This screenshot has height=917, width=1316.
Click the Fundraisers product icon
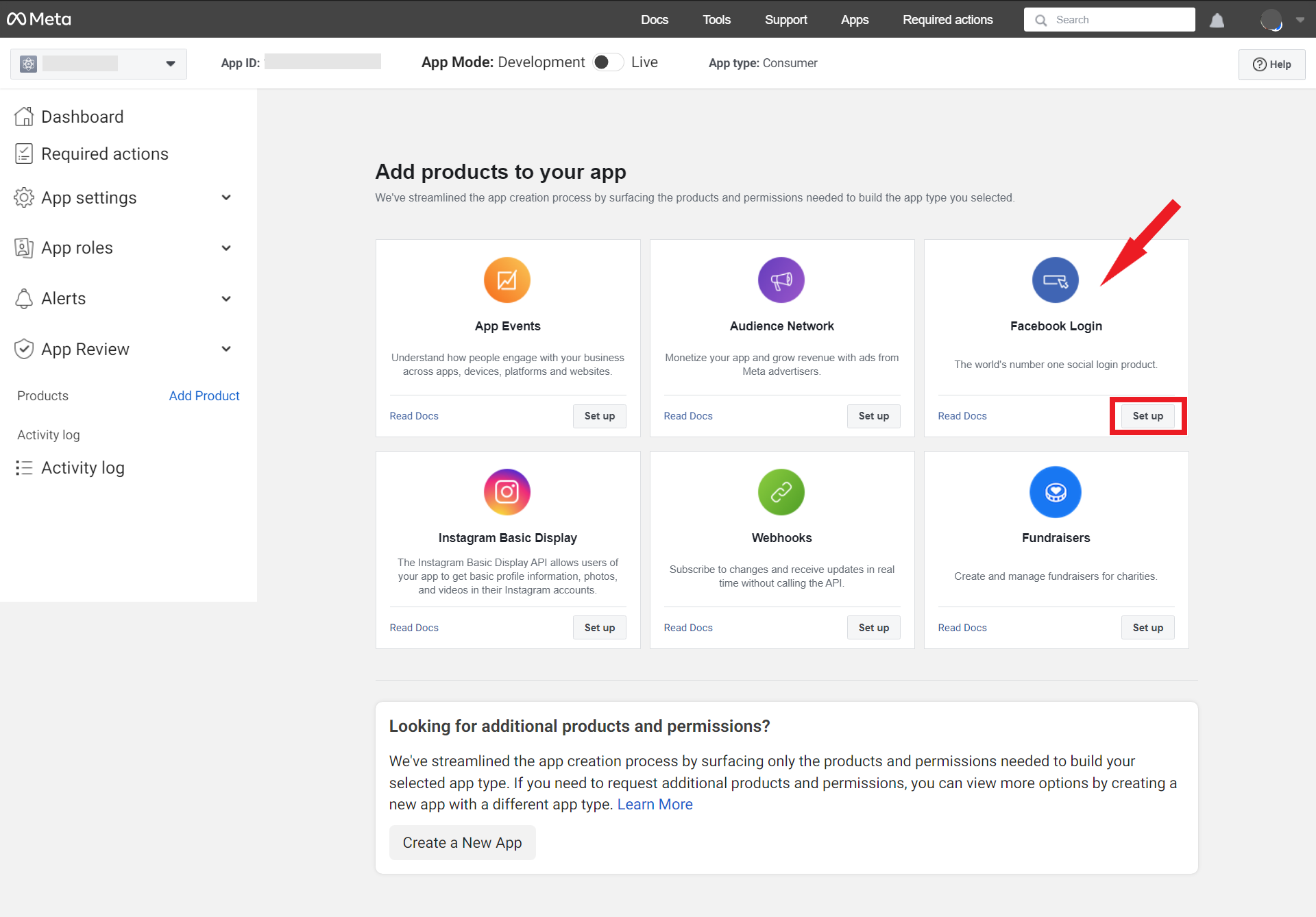[1055, 491]
